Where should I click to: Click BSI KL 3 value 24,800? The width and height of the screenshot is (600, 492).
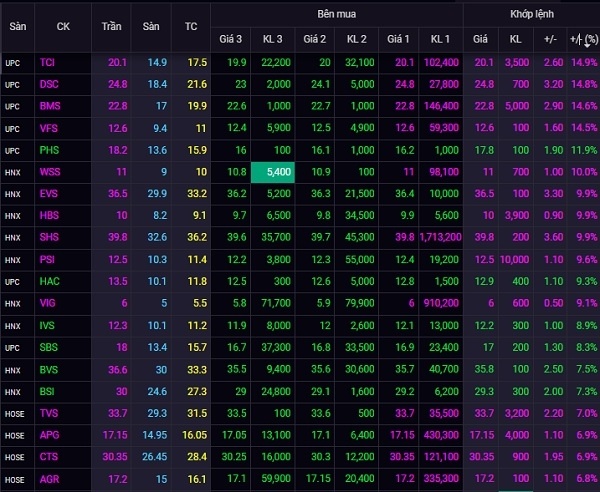click(276, 392)
